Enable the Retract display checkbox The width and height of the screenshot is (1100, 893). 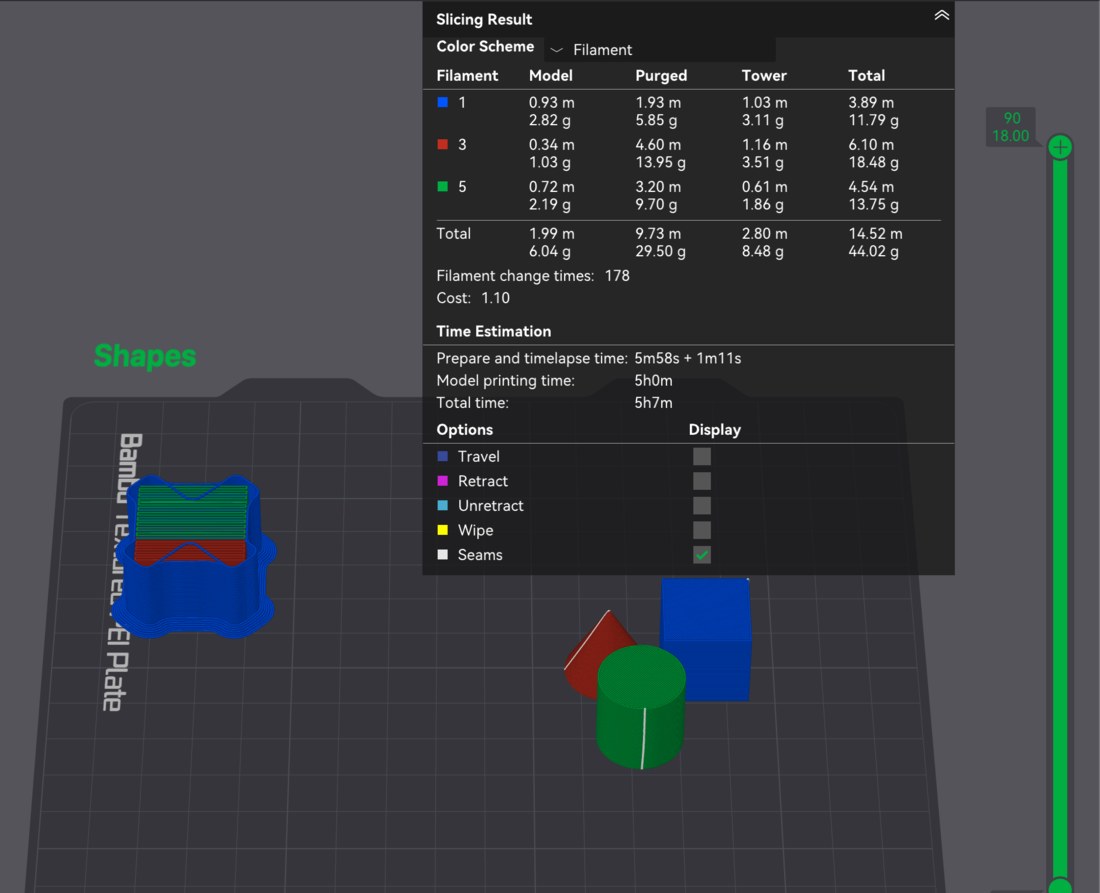click(702, 481)
